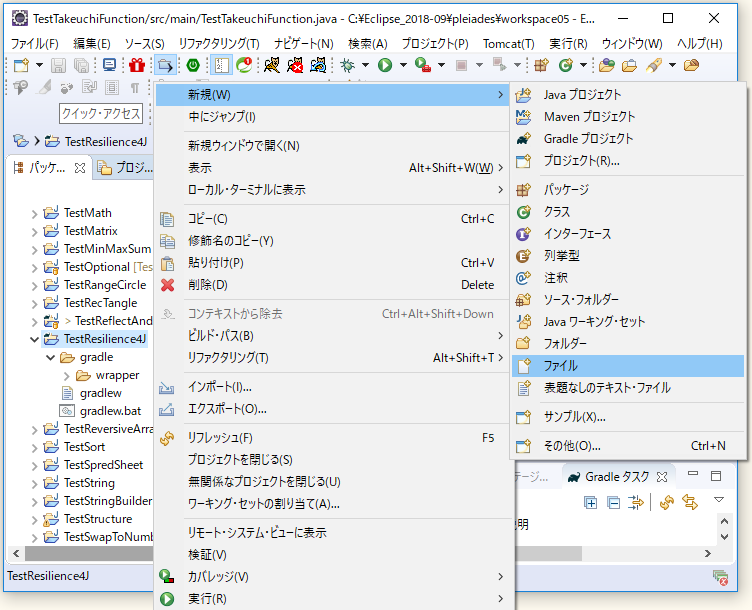Choose その他(O)... in New submenu
The width and height of the screenshot is (752, 610).
(628, 446)
